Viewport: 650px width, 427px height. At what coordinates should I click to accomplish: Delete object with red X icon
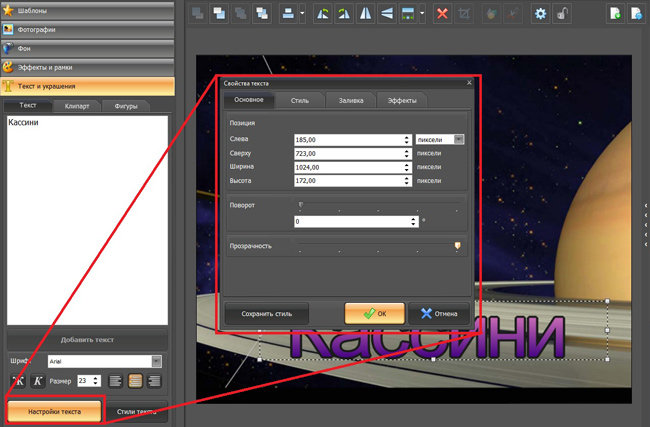(x=443, y=14)
